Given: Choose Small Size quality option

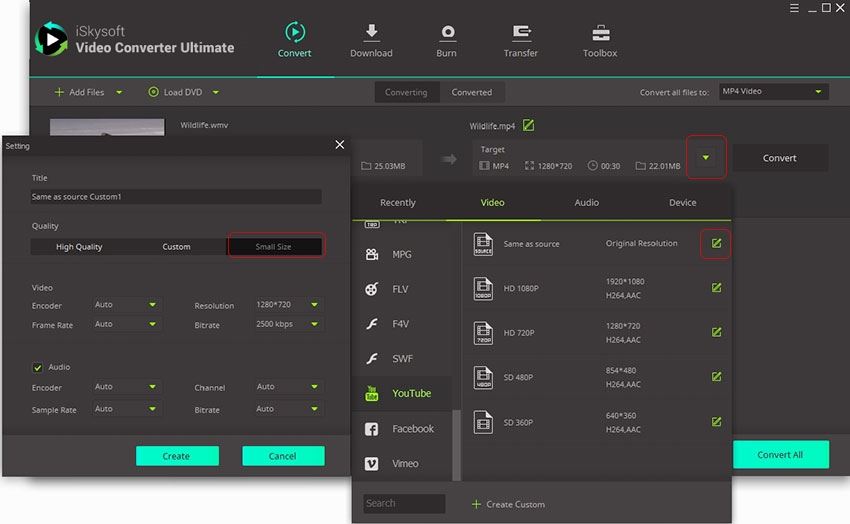Looking at the screenshot, I should point(274,247).
